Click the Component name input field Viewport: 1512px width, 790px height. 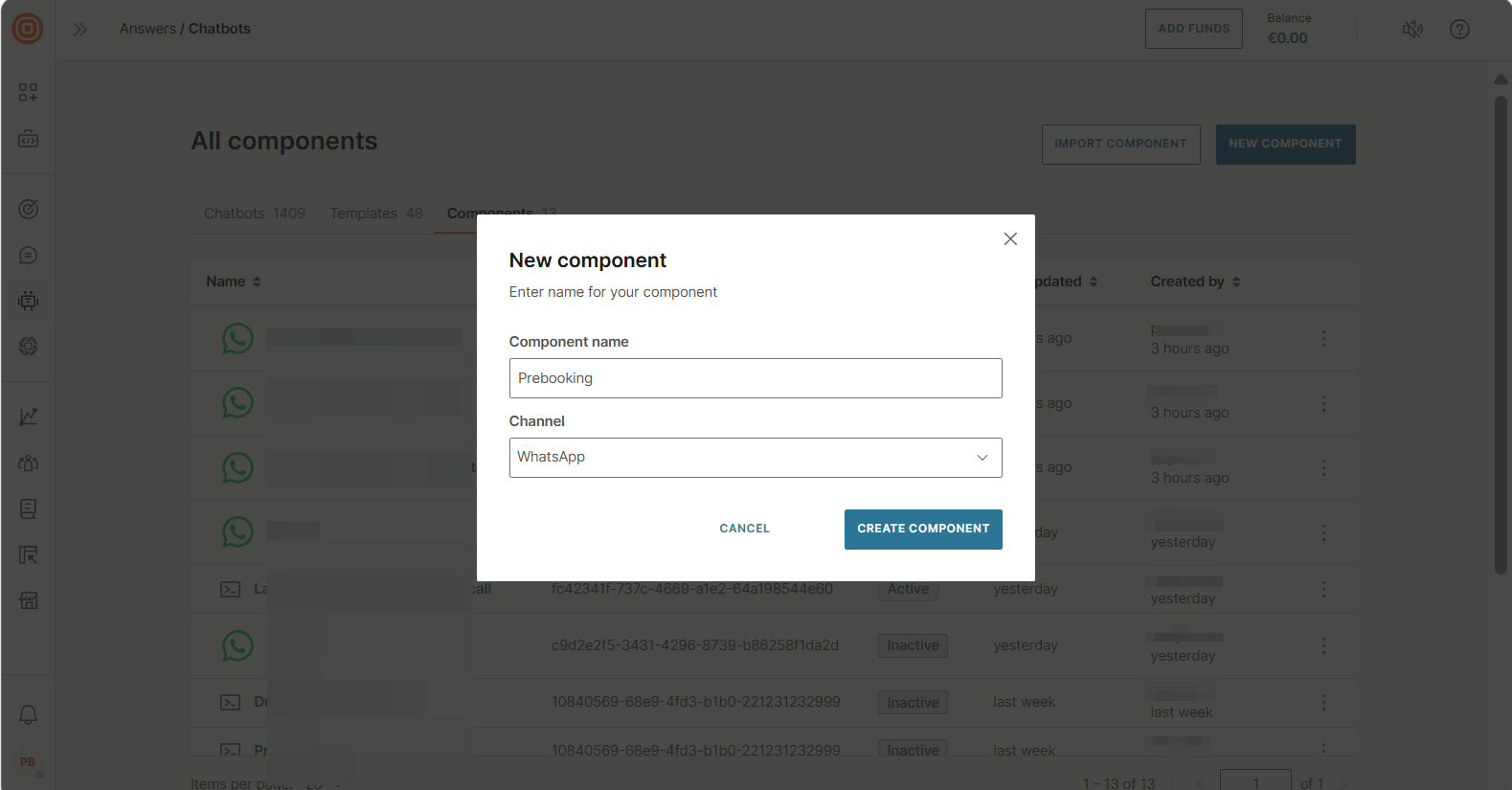pos(756,378)
